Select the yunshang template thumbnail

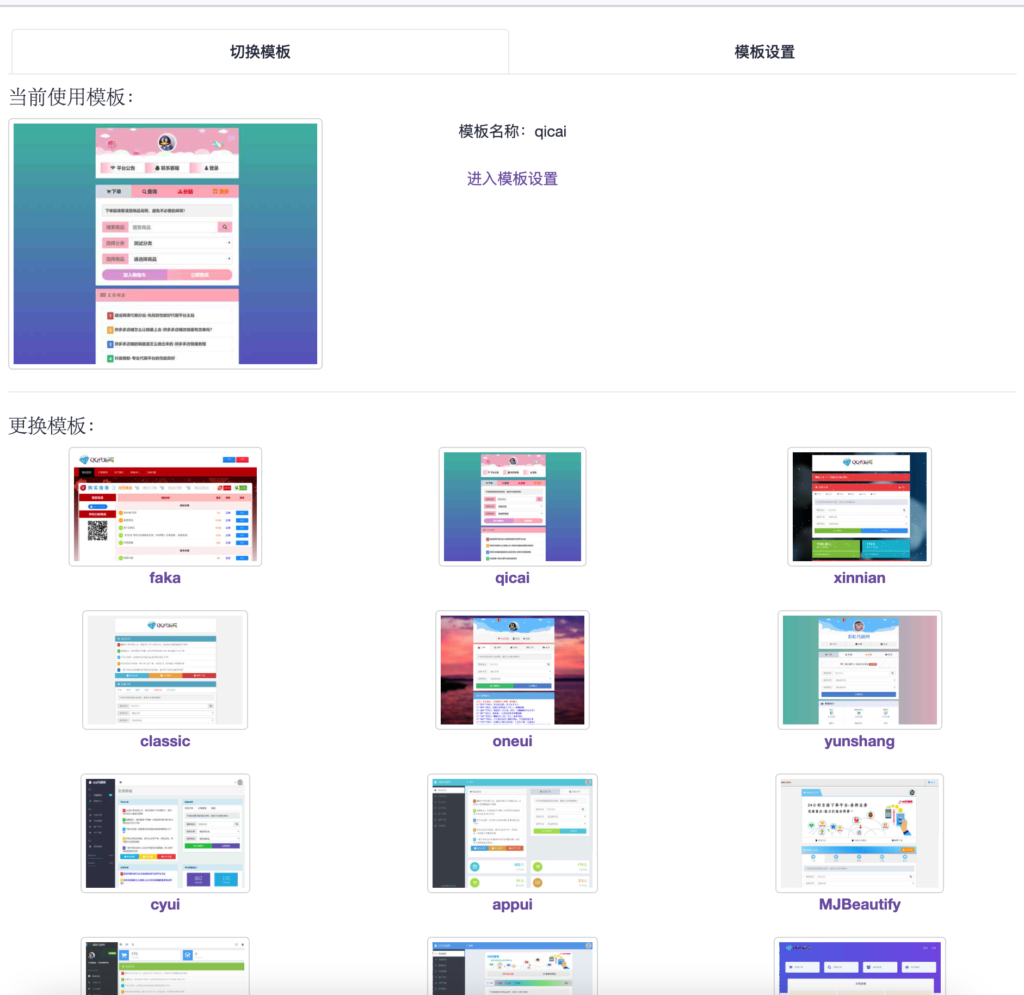859,670
